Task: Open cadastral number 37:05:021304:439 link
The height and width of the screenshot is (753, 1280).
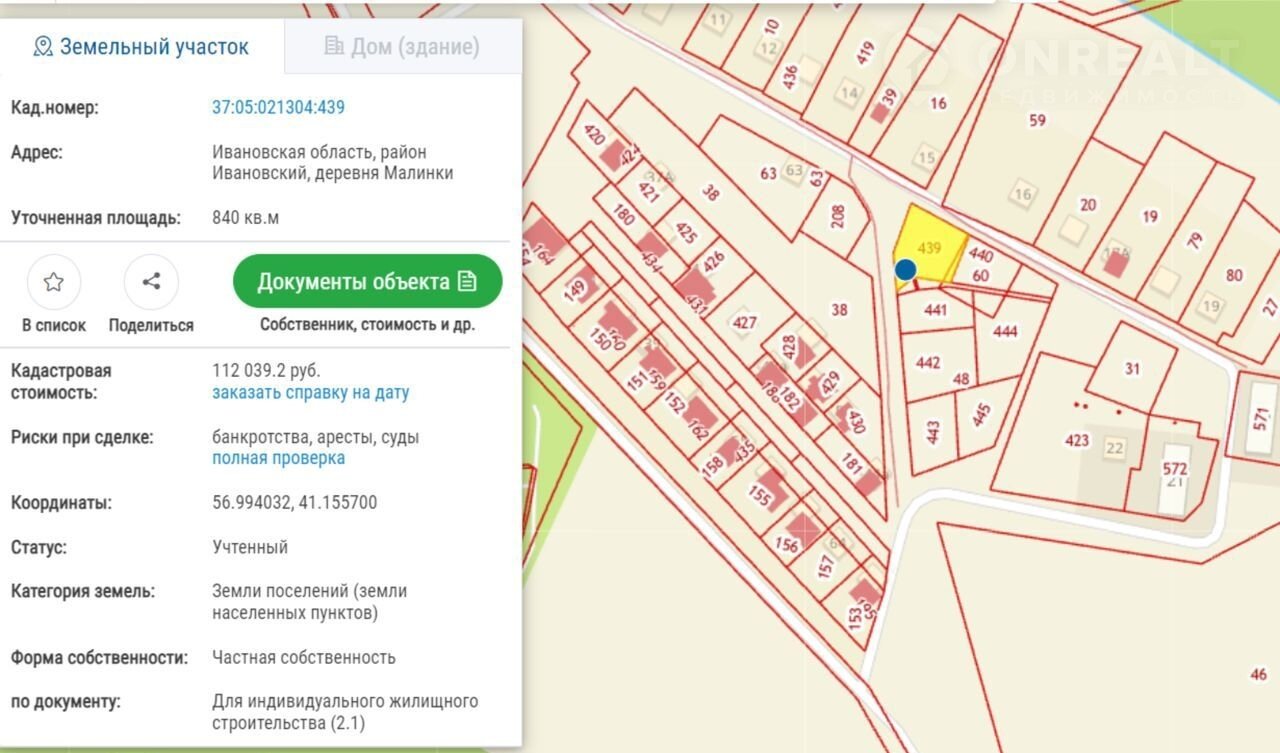Action: 278,108
